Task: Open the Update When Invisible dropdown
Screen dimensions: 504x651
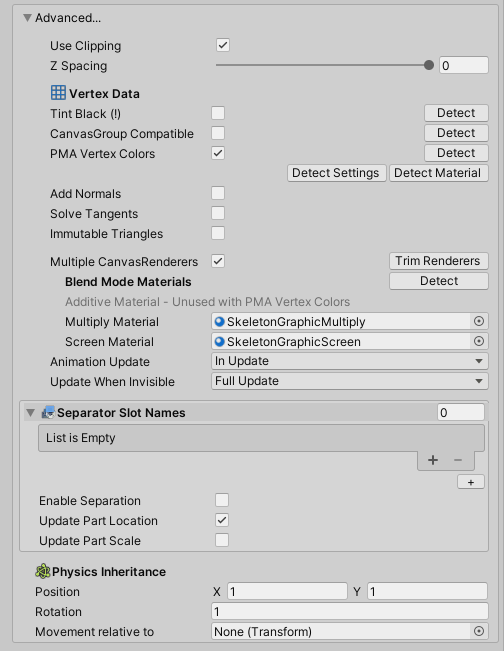Action: point(350,381)
